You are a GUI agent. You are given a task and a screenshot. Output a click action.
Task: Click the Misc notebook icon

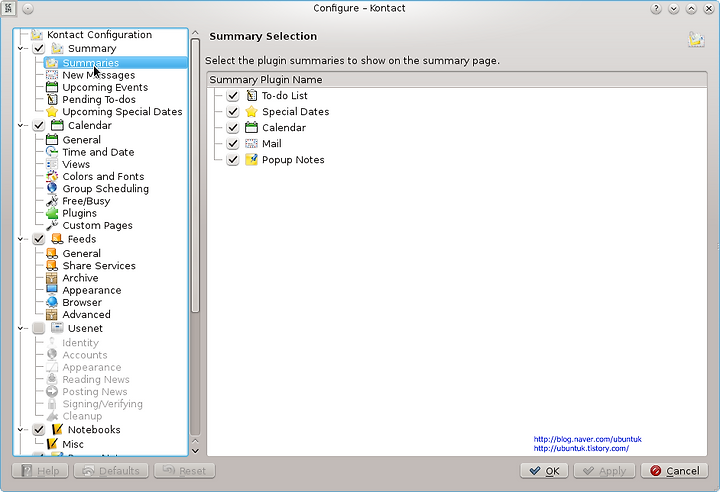click(x=52, y=444)
